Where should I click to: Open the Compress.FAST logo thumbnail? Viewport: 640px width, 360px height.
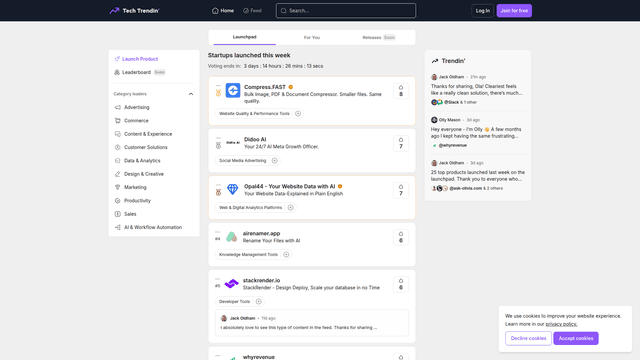click(233, 90)
